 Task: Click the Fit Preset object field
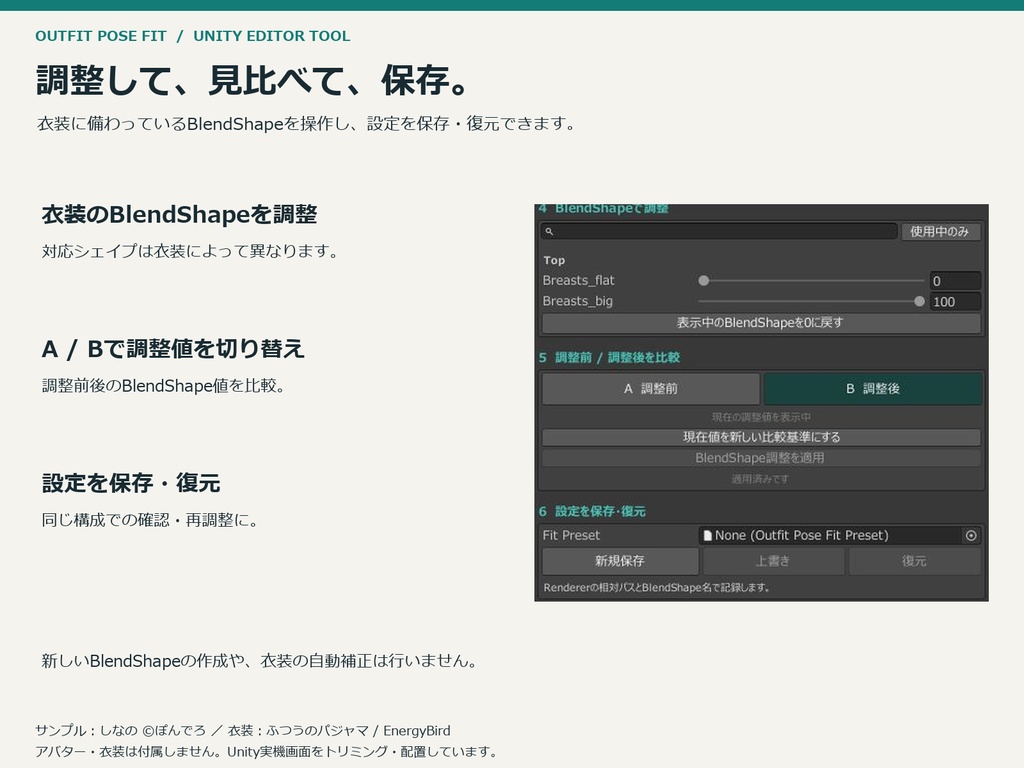(x=839, y=536)
